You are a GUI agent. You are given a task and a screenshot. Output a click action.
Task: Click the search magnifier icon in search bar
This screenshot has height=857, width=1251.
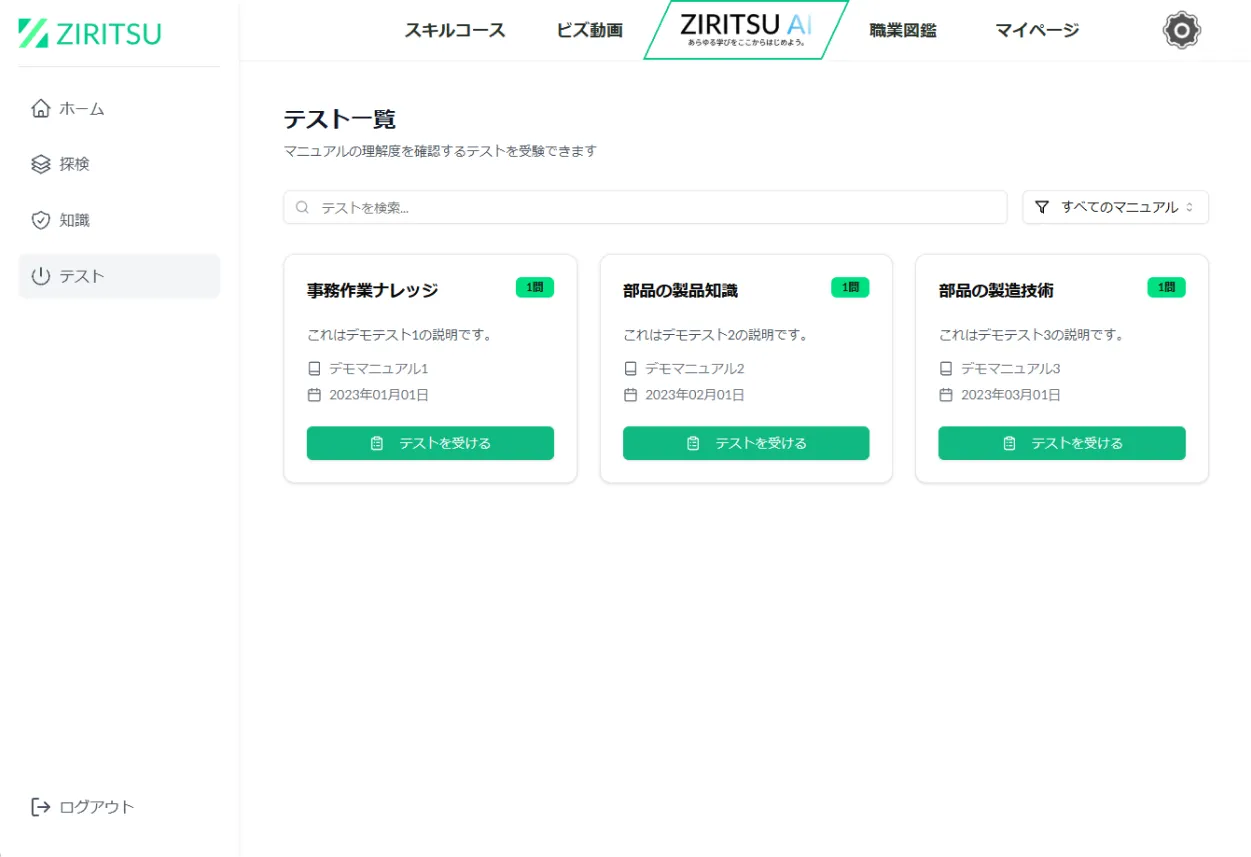click(x=302, y=207)
